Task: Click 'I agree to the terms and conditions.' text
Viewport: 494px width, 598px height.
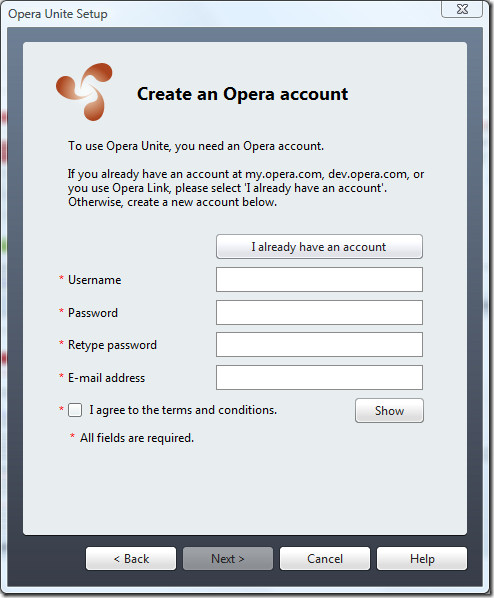Action: point(183,410)
